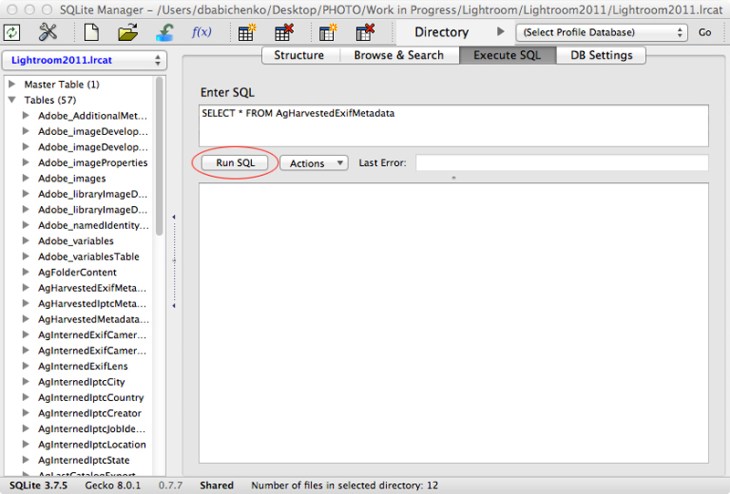This screenshot has width=730, height=494.
Task: Click the User-Defined Functions f(x) icon
Action: coord(201,32)
